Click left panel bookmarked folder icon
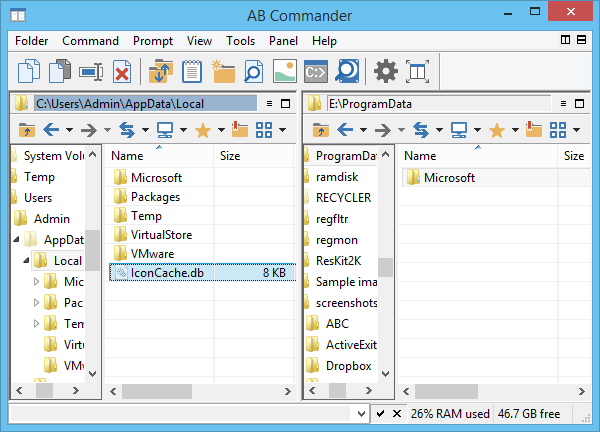600x432 pixels. (x=240, y=129)
